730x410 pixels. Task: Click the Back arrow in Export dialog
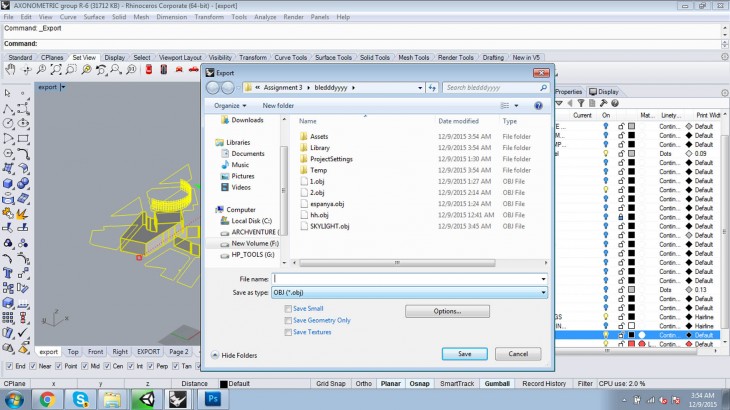[214, 88]
